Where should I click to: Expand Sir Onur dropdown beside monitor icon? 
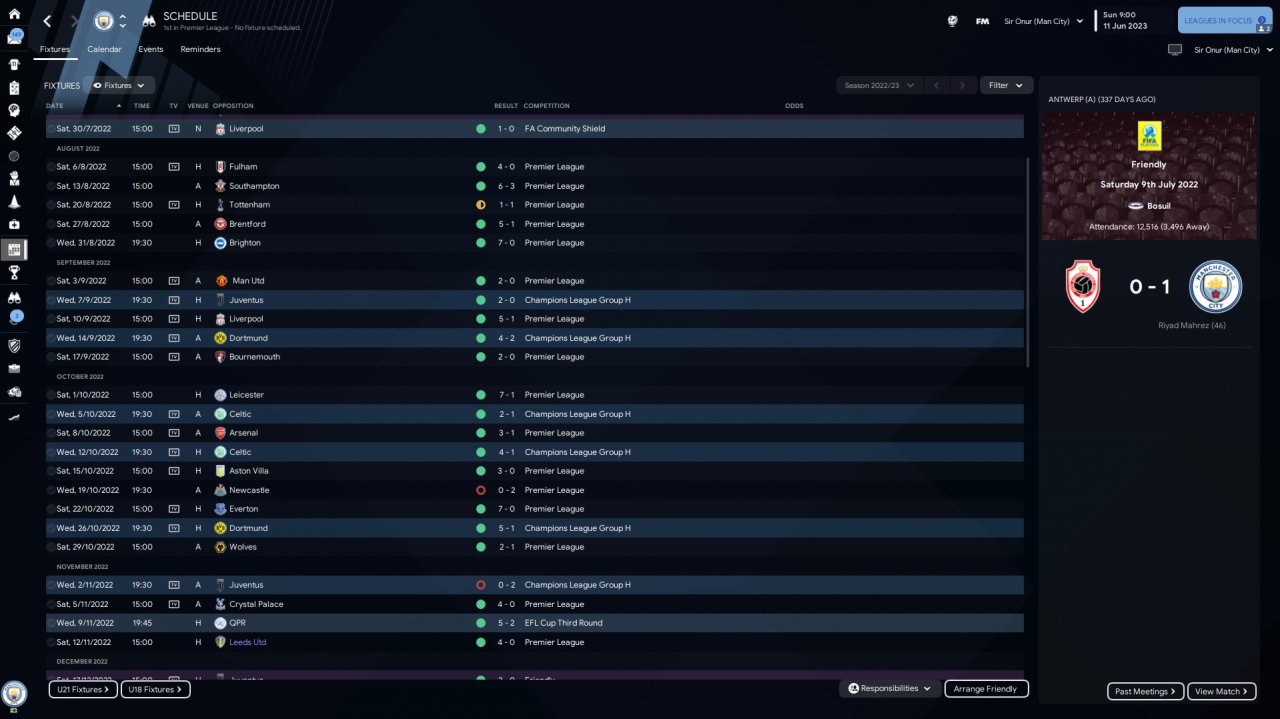[x=1233, y=49]
